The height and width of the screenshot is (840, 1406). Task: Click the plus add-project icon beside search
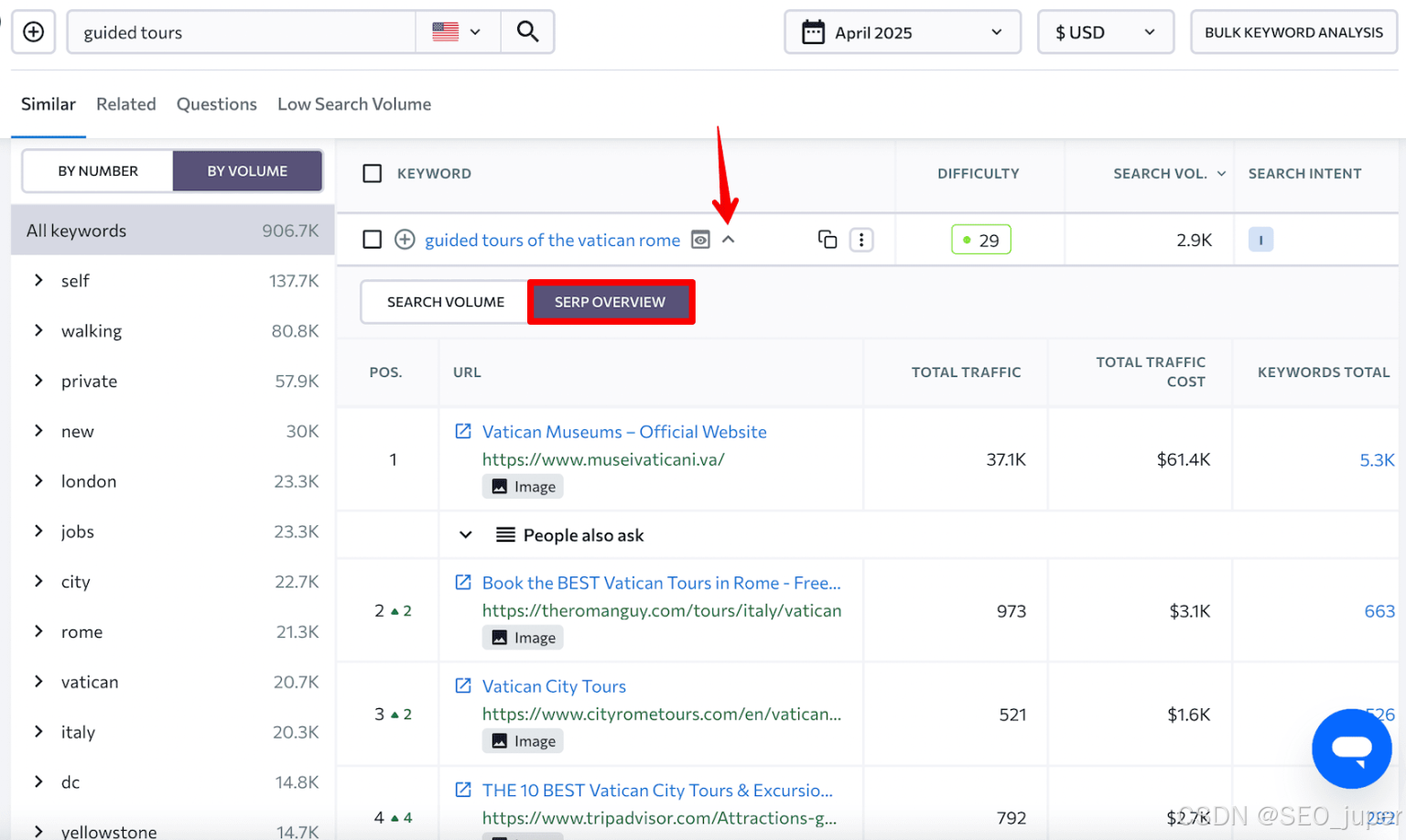(33, 32)
